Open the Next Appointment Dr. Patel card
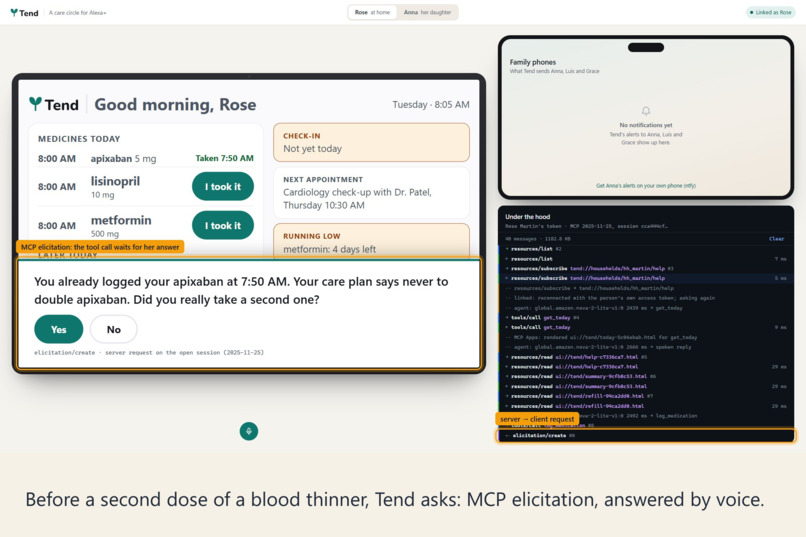Image resolution: width=806 pixels, height=537 pixels. (x=371, y=193)
